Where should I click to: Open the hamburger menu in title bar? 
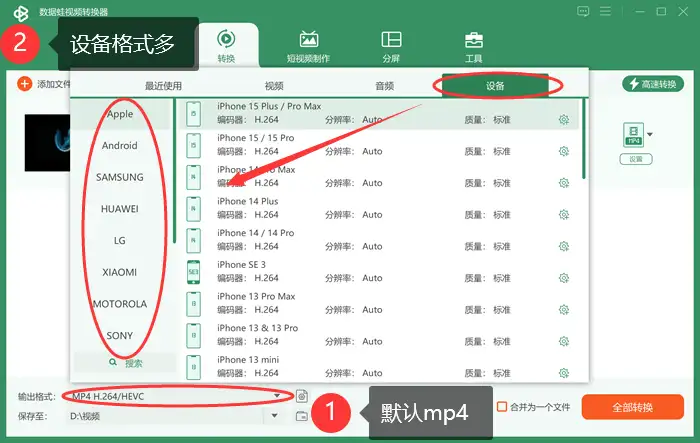(605, 11)
